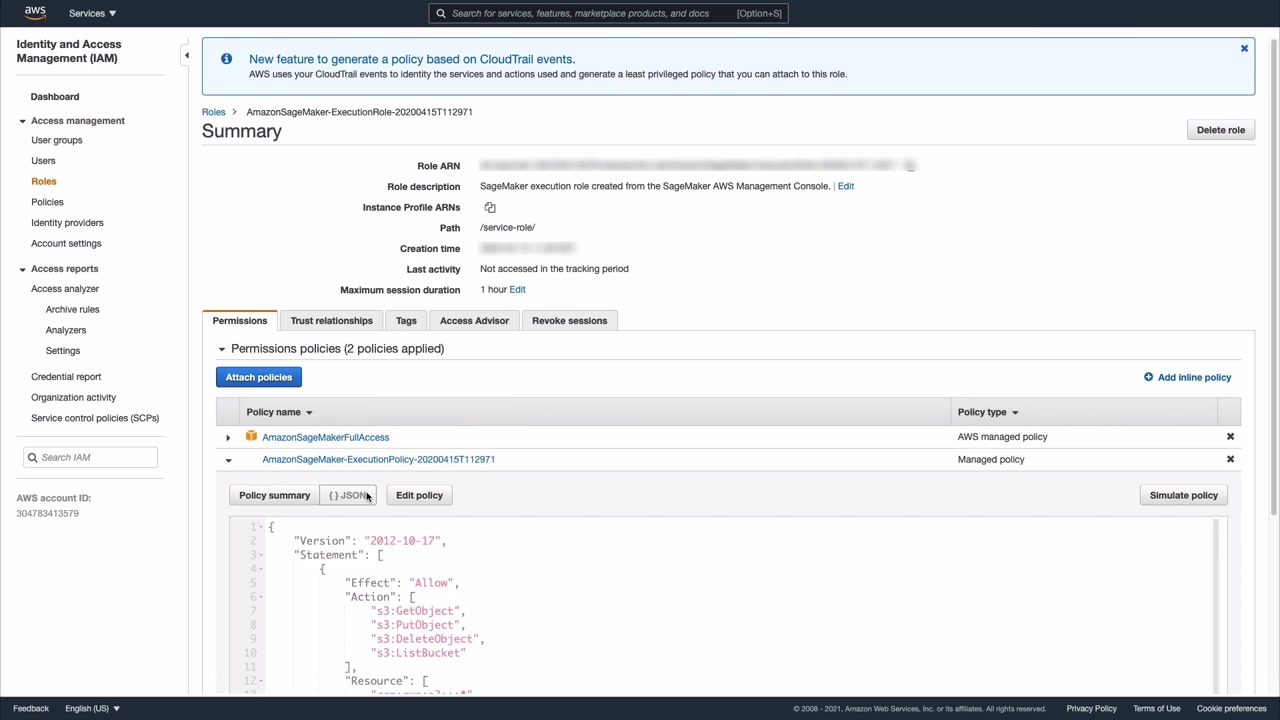Collapse the AmazonSageMaker-ExecutionPolicy row
Screen dimensions: 1280x720
point(228,460)
